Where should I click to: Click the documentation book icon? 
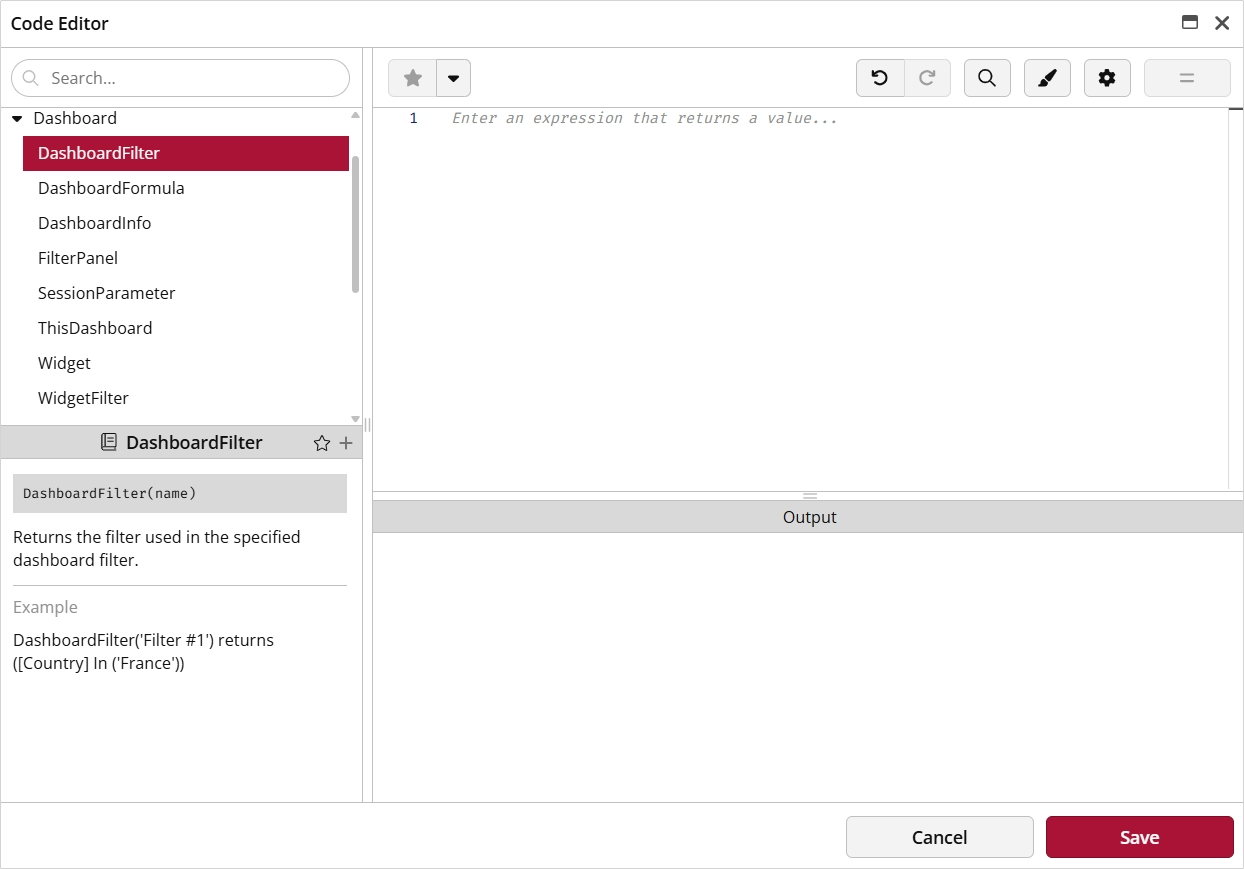[109, 443]
